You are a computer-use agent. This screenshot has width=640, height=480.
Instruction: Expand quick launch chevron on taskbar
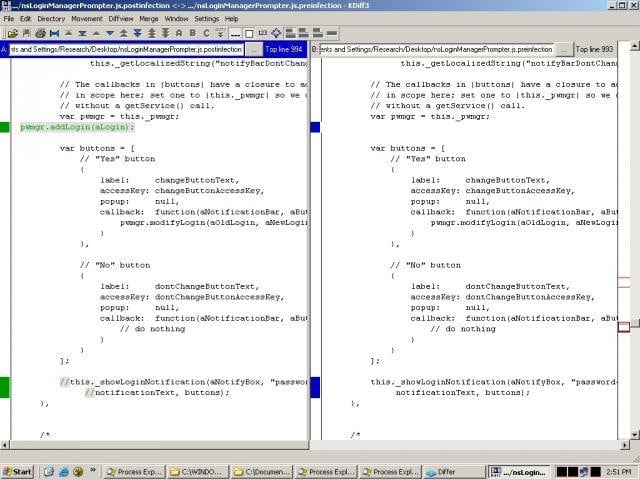pyautogui.click(x=93, y=471)
